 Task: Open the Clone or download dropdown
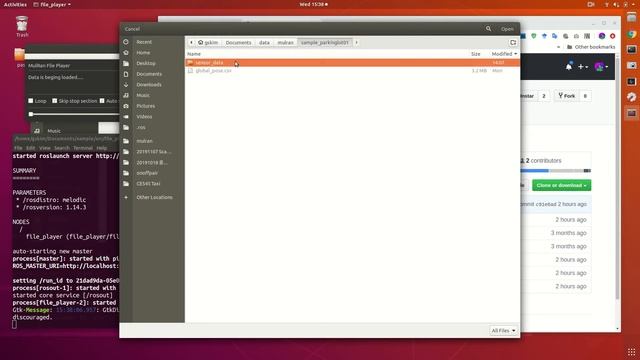click(561, 185)
